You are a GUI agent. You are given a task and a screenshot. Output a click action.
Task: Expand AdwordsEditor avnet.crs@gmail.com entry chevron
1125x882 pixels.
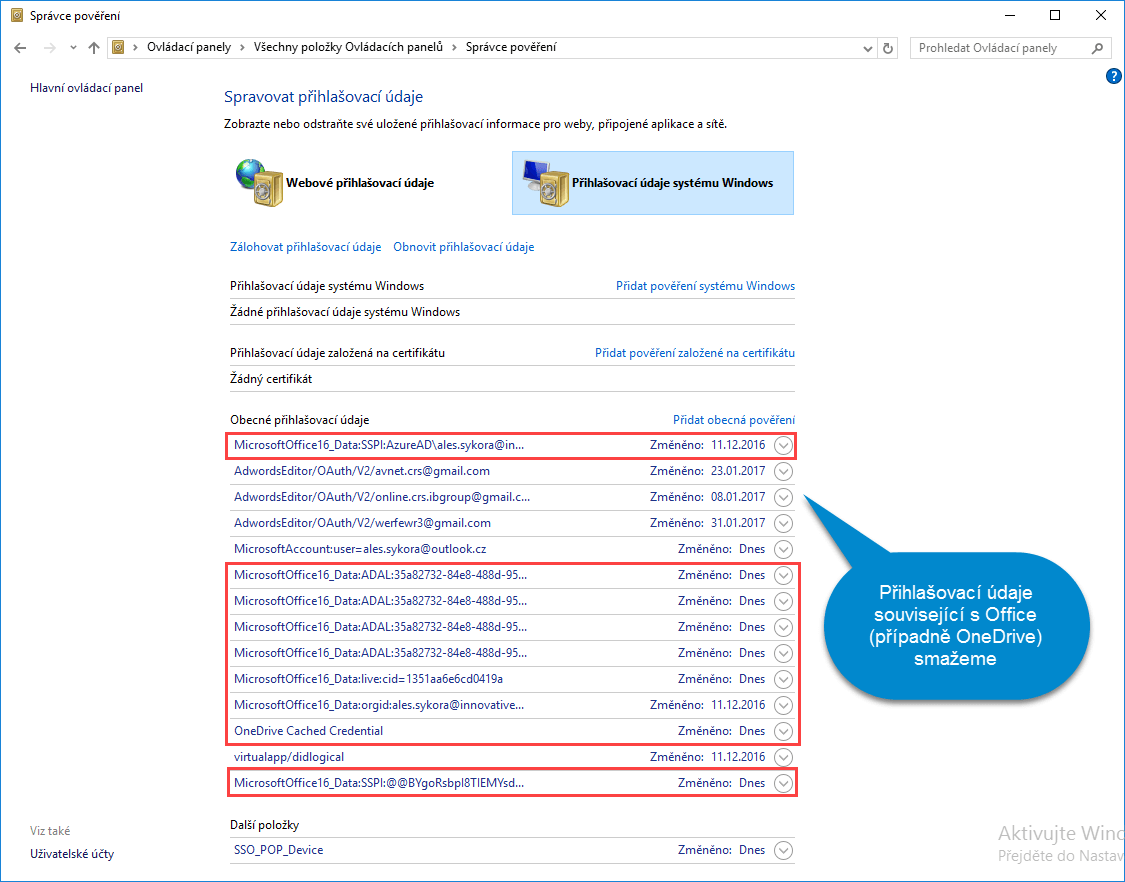[x=783, y=472]
